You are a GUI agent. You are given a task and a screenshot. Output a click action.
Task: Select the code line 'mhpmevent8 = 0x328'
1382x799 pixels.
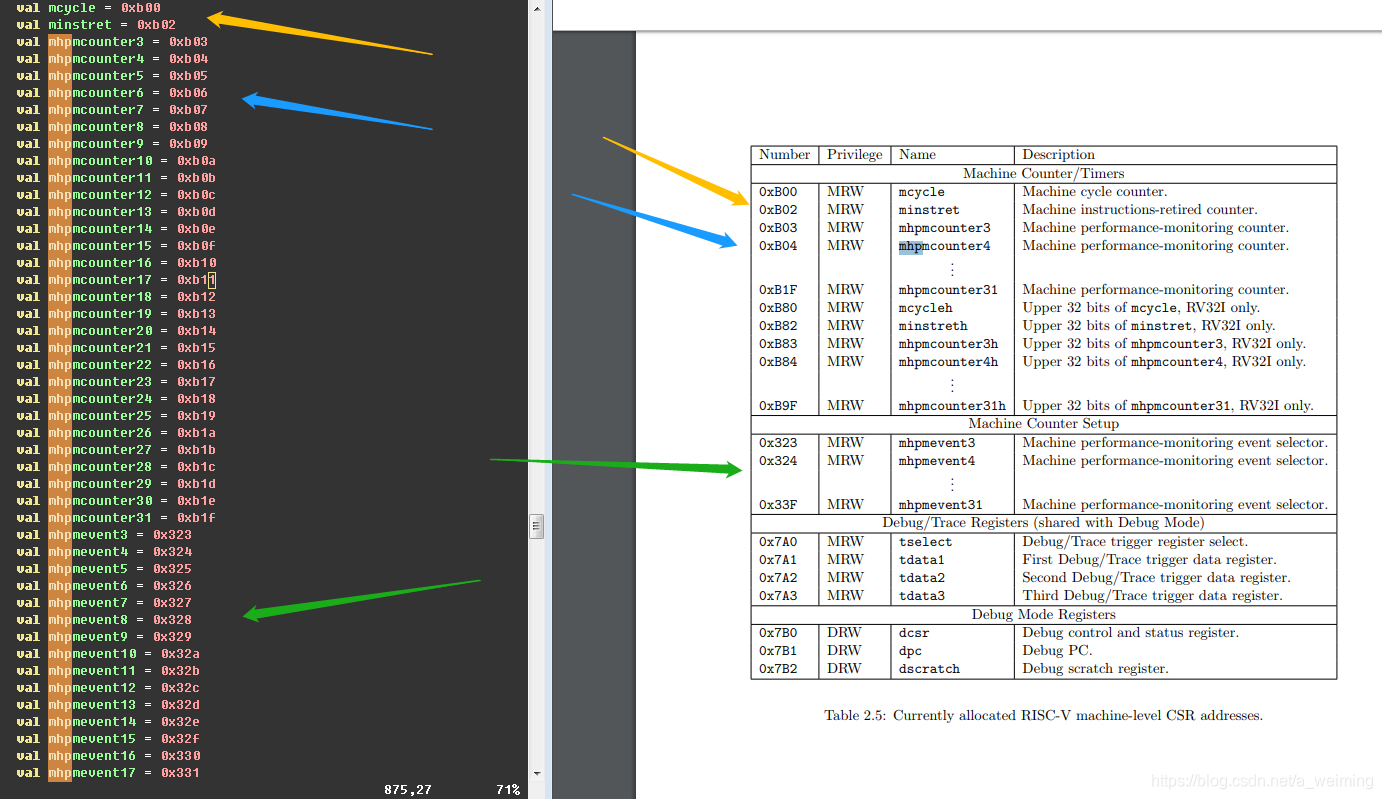[120, 620]
